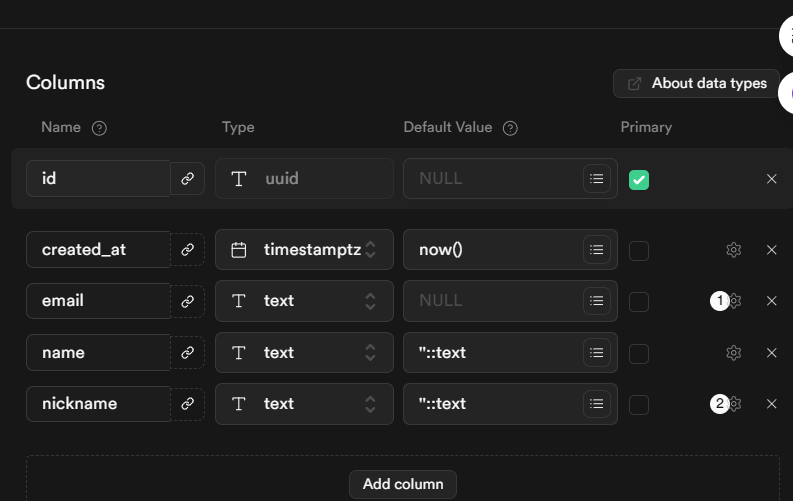
Task: Click help icon beside Default Value header
Action: click(510, 128)
